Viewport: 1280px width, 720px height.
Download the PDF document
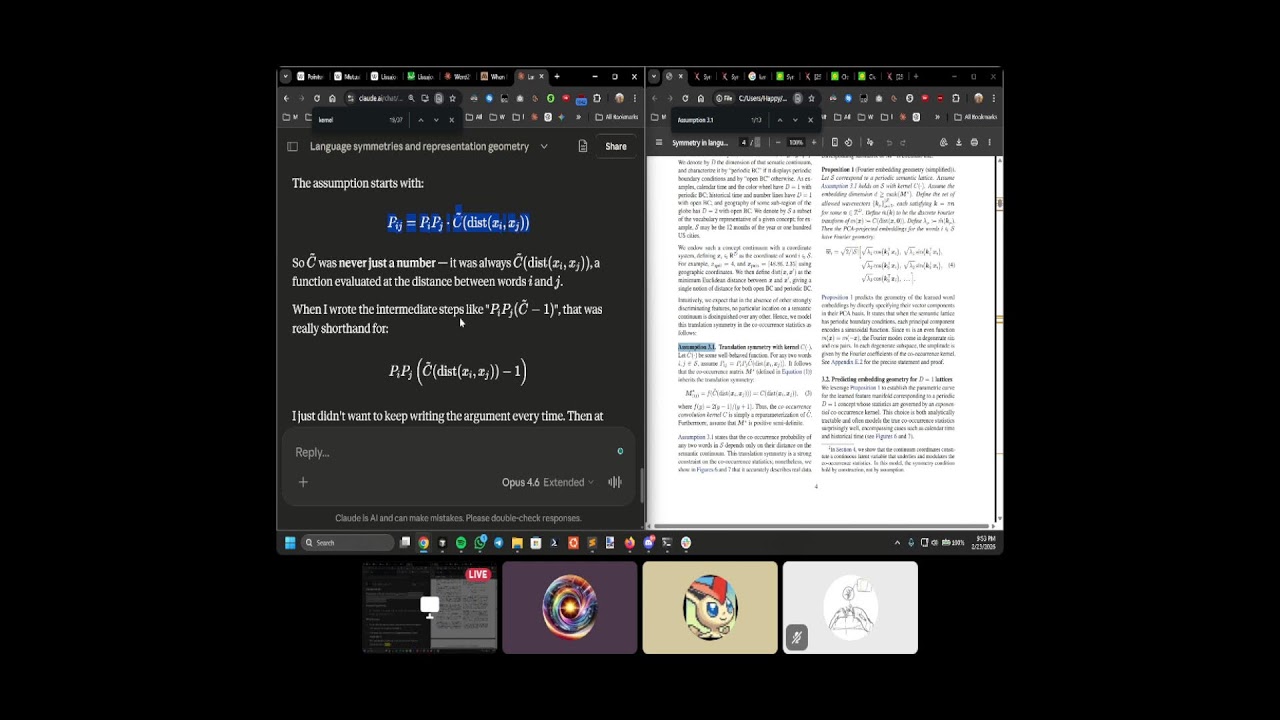click(959, 142)
